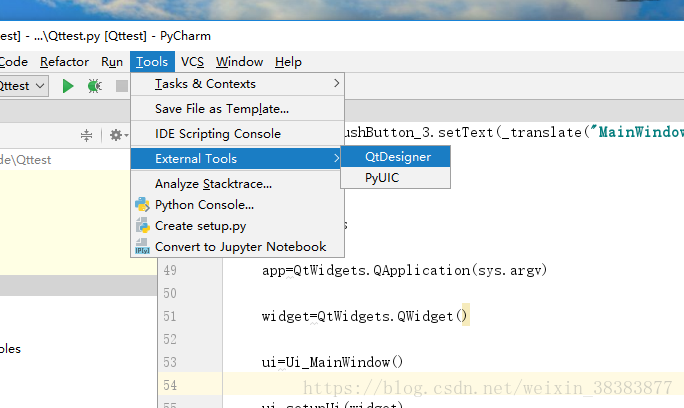Open the Run menu
This screenshot has width=684, height=408.
pos(112,62)
